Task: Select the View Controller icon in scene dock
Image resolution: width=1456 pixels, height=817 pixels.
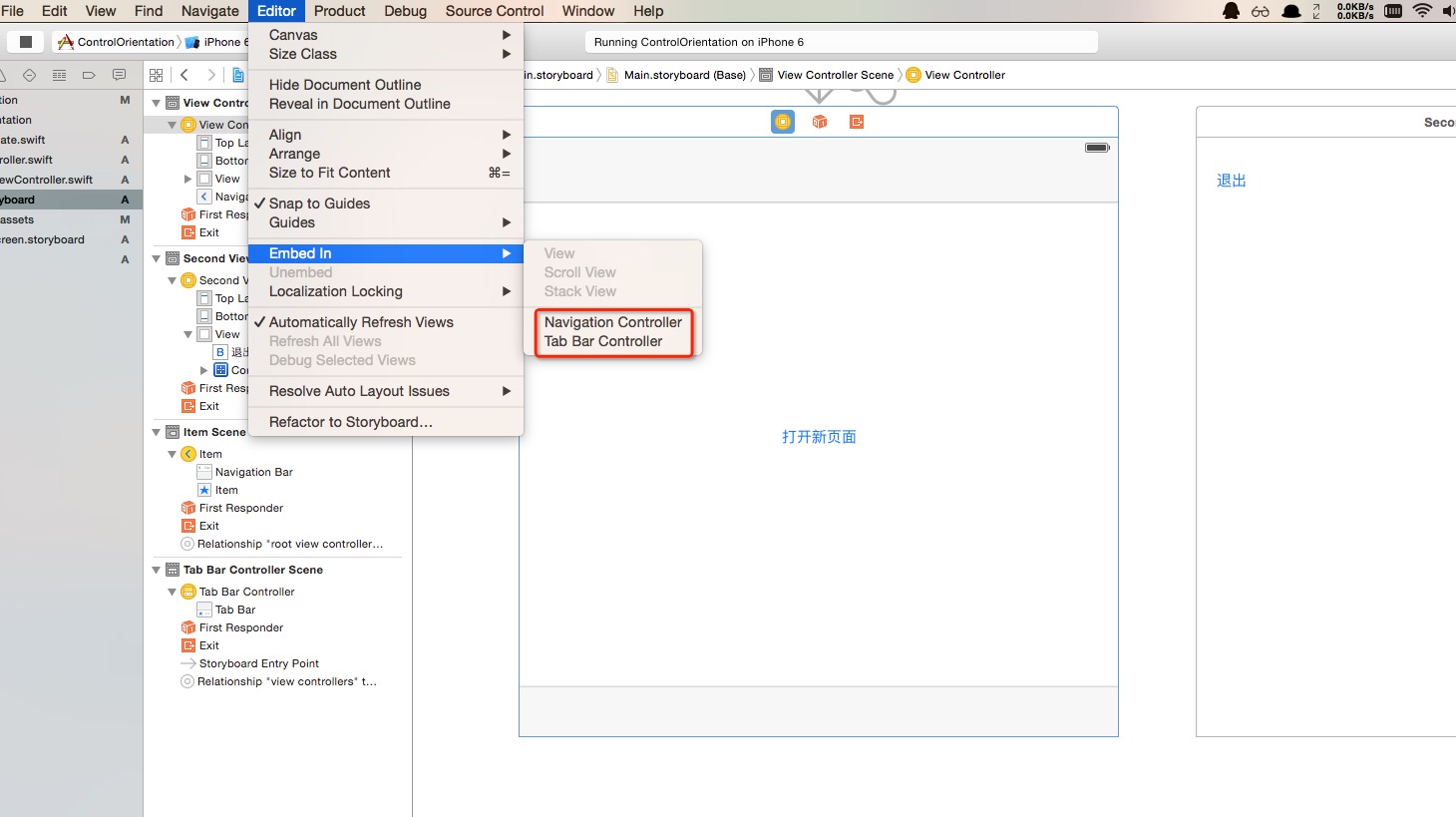Action: tap(783, 122)
